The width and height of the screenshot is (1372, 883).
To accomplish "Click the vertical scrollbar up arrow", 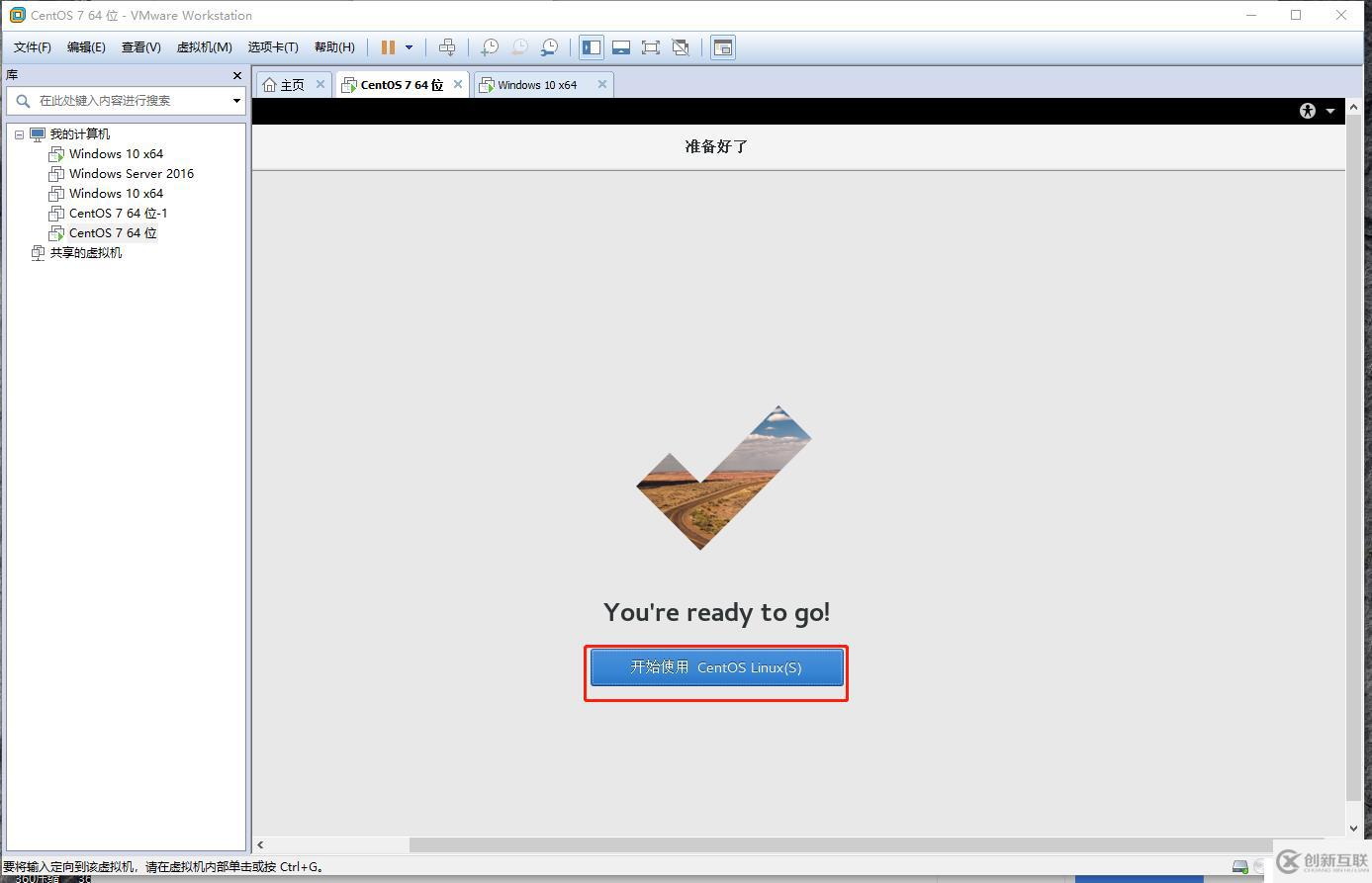I will (1353, 106).
